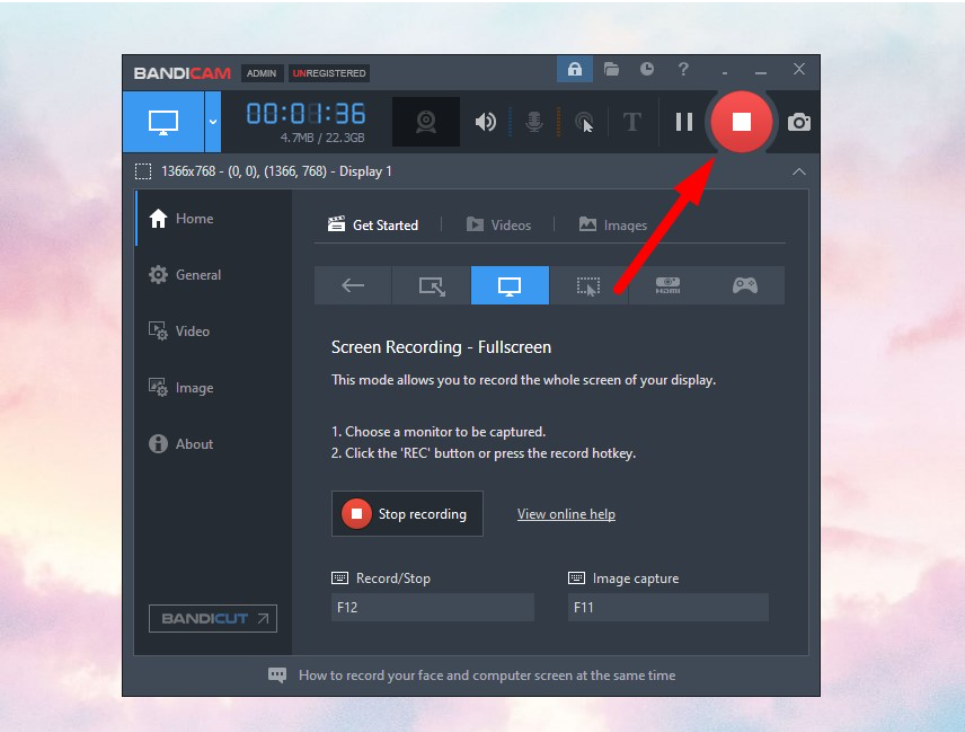
Task: Expand the recording mode dropdown arrow
Action: (213, 122)
